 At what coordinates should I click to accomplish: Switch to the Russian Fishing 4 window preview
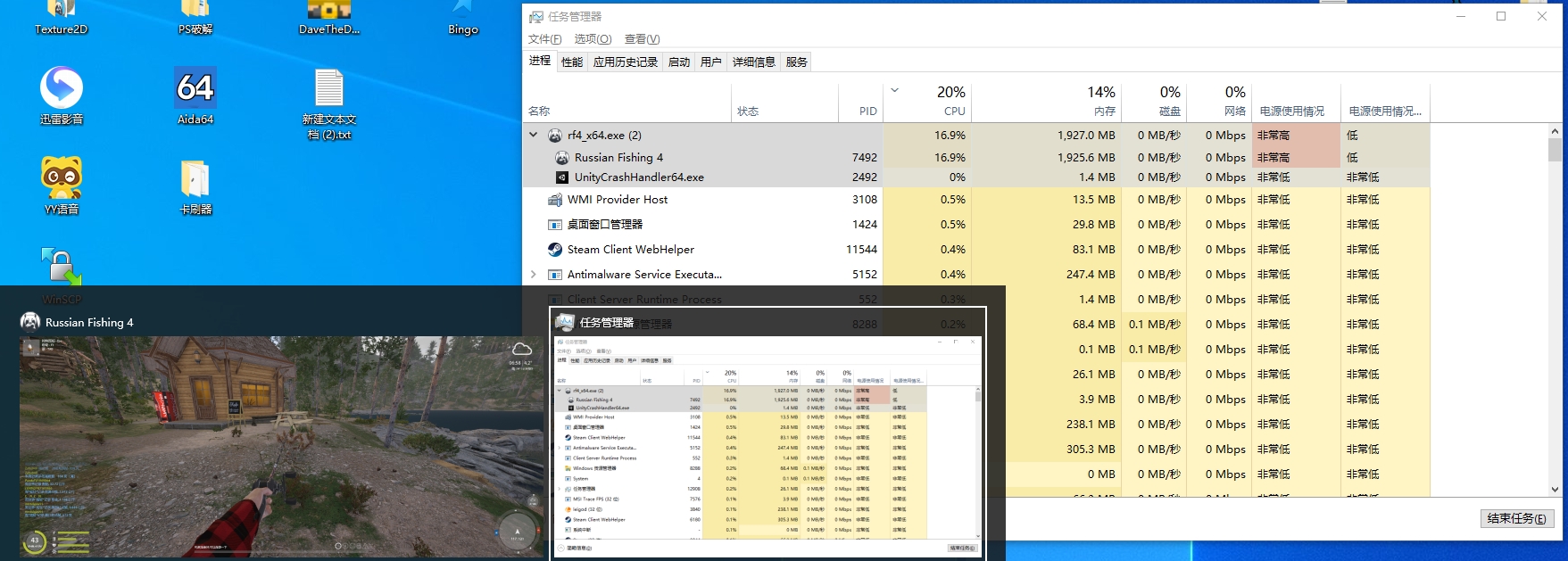[282, 434]
